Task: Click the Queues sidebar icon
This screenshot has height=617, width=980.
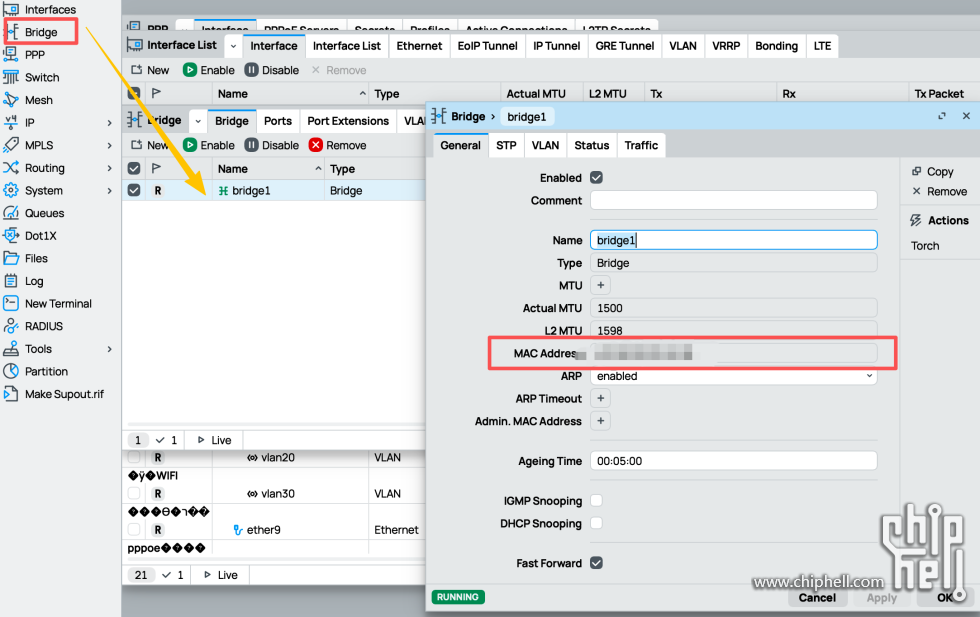Action: coord(11,213)
